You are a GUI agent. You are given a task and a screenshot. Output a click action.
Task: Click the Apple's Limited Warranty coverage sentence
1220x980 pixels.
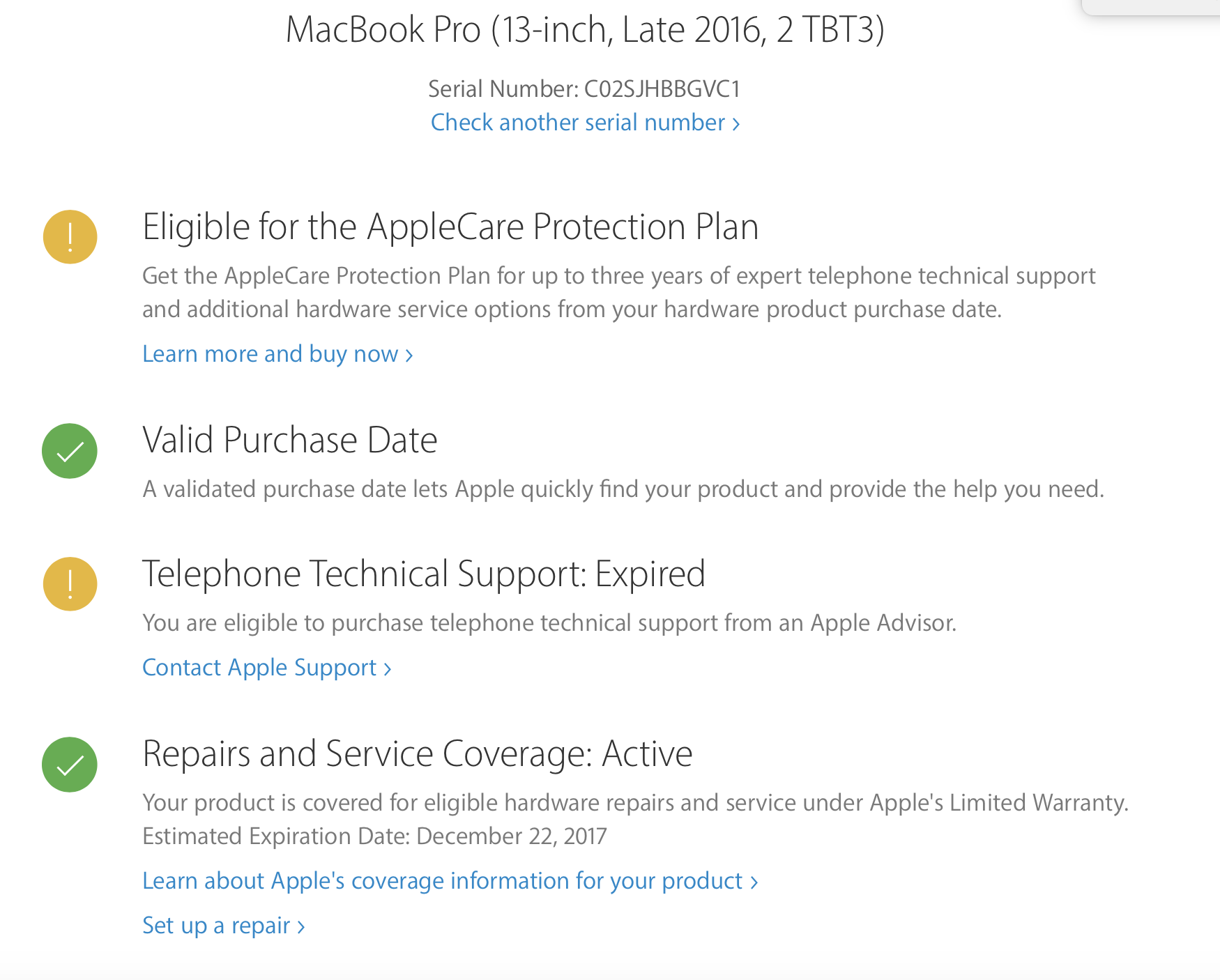point(635,803)
